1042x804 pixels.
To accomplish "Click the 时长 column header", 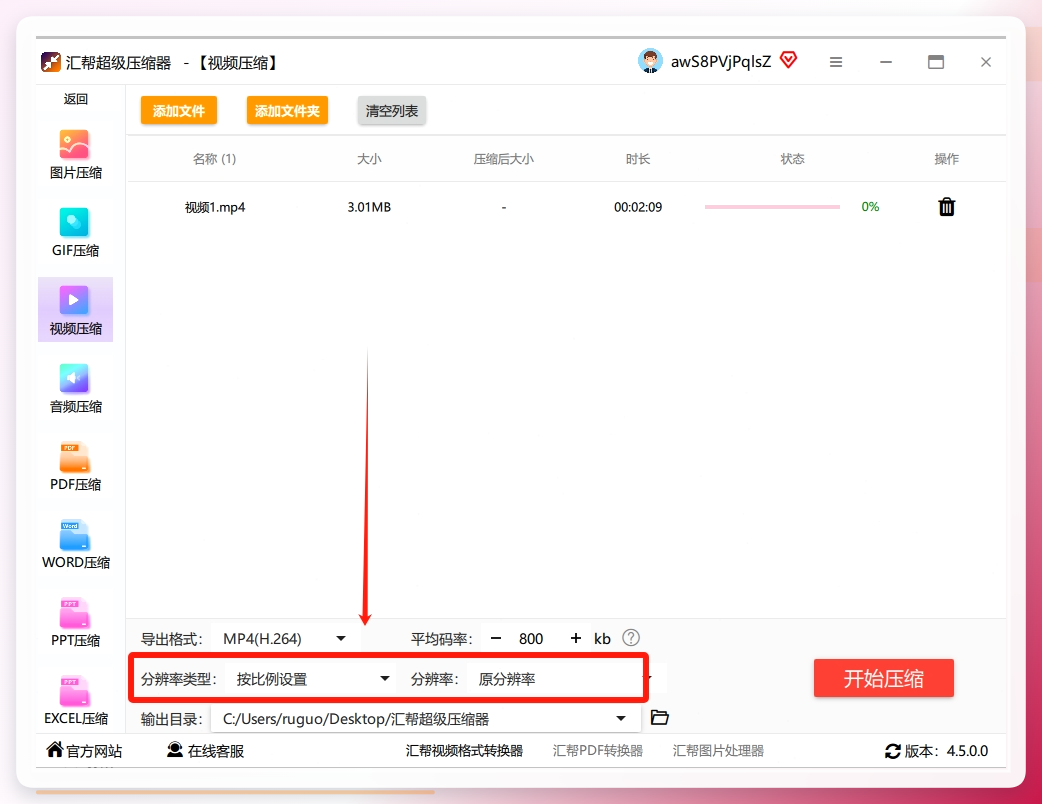I will point(637,159).
